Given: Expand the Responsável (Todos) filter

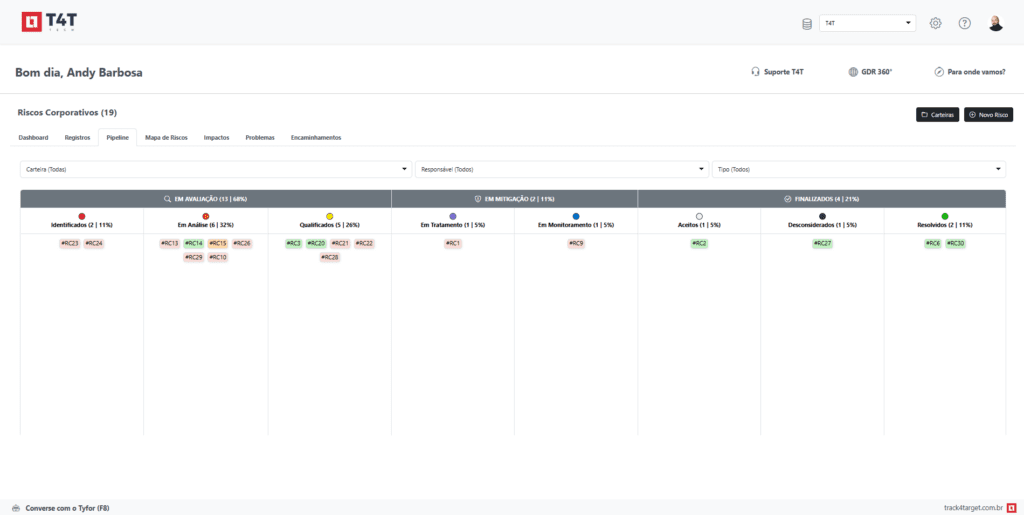Looking at the screenshot, I should coord(561,169).
